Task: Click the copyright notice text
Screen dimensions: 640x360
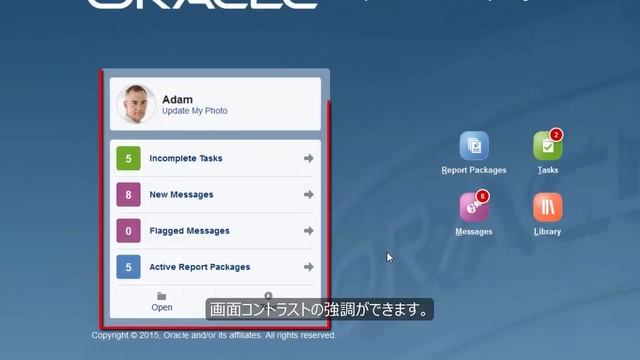Action: click(x=214, y=336)
